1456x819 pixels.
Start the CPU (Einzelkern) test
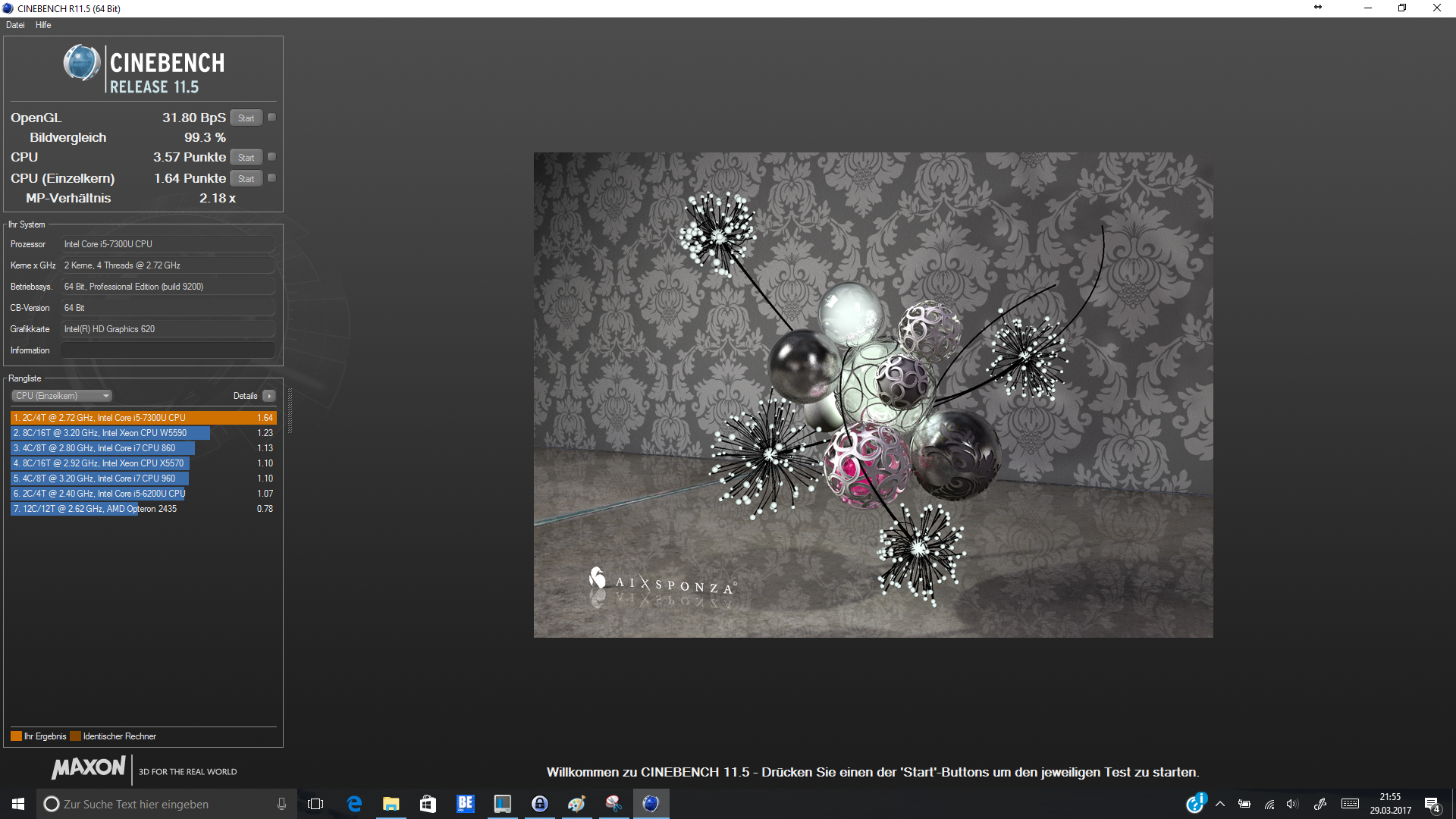(x=246, y=178)
